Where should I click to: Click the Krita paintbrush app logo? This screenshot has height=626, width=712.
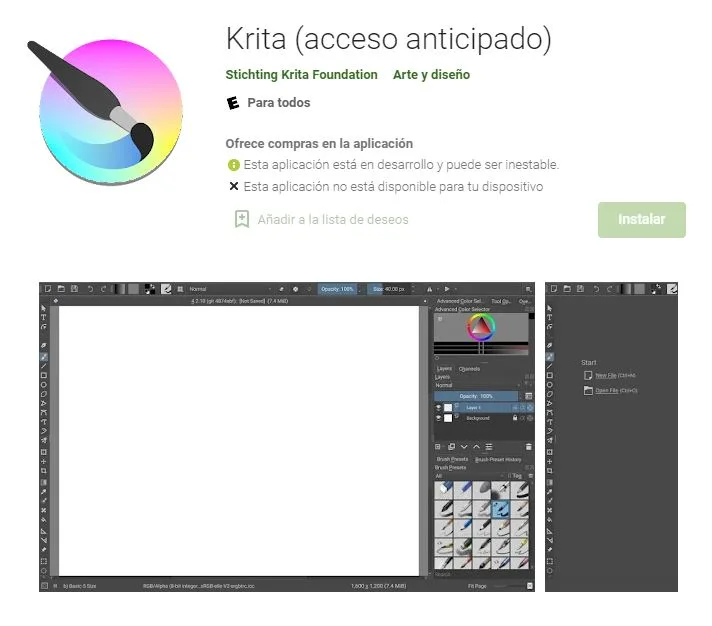[x=105, y=112]
